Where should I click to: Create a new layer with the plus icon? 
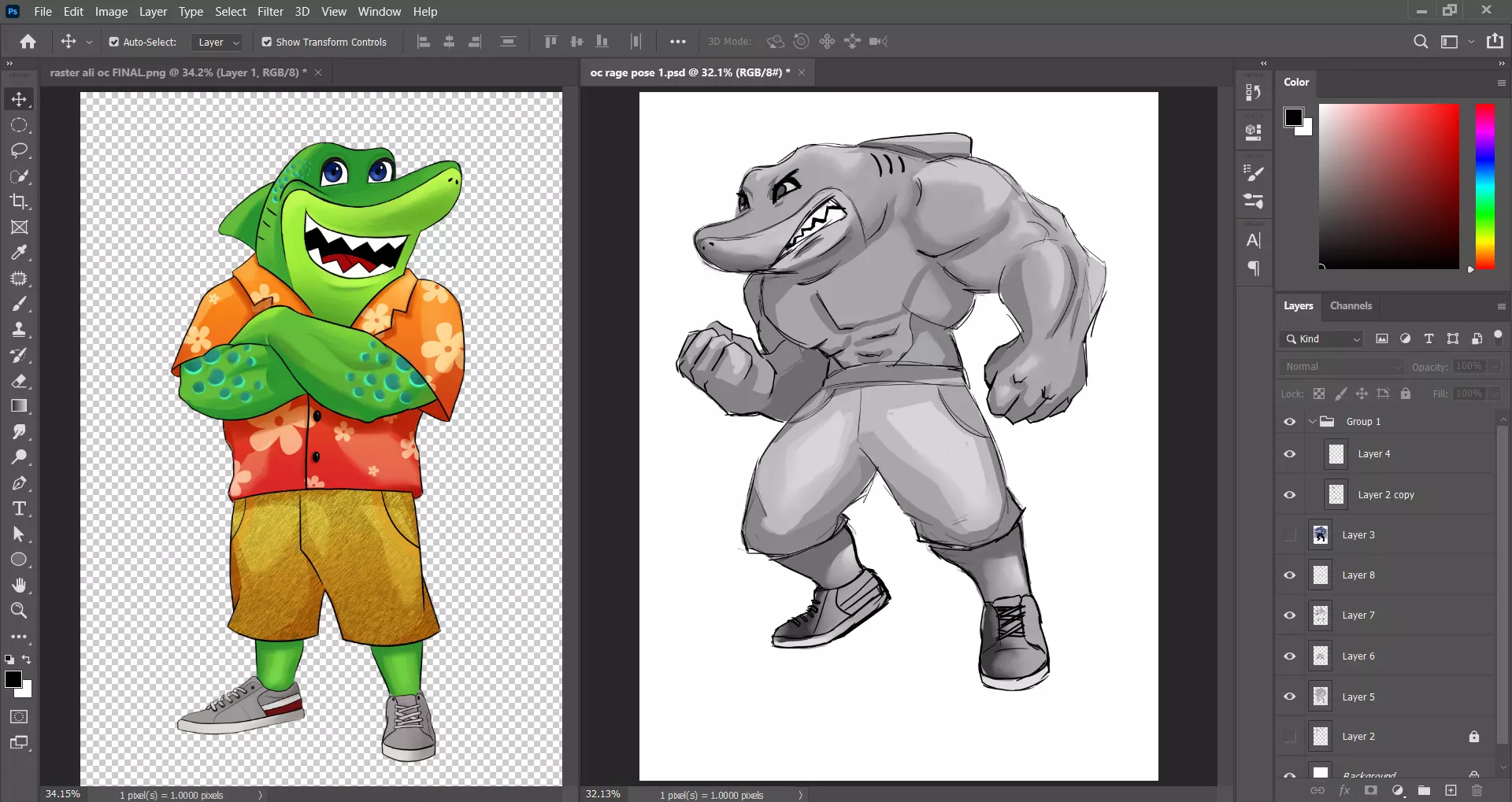pyautogui.click(x=1451, y=790)
